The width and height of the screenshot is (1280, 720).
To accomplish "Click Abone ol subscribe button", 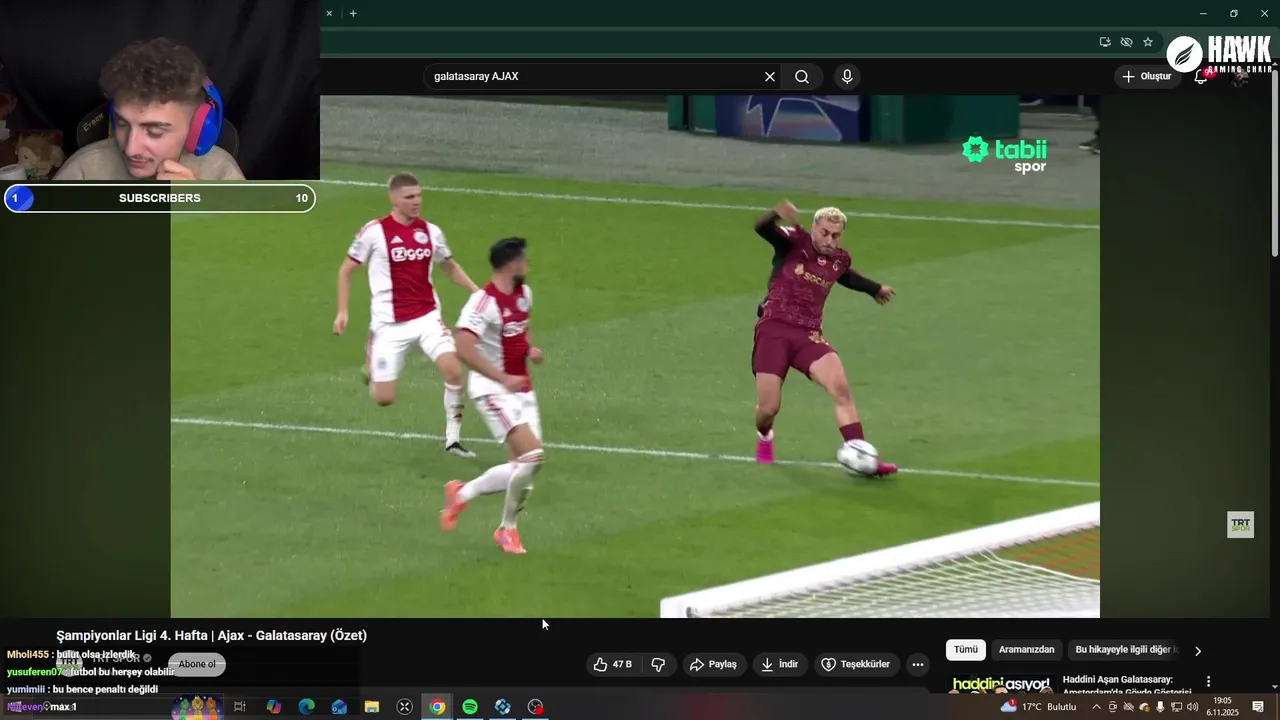I will tap(197, 664).
